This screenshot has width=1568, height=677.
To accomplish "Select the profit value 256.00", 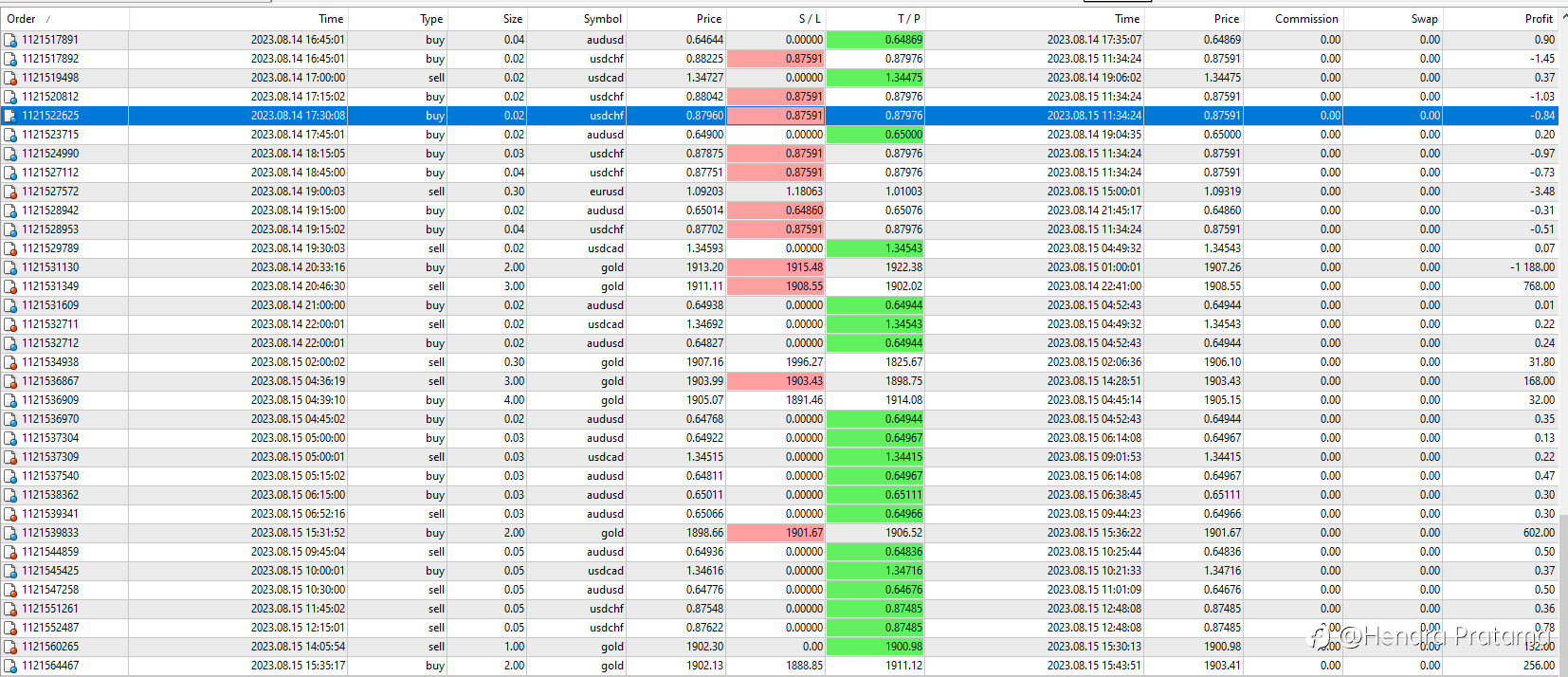I will pos(1539,666).
